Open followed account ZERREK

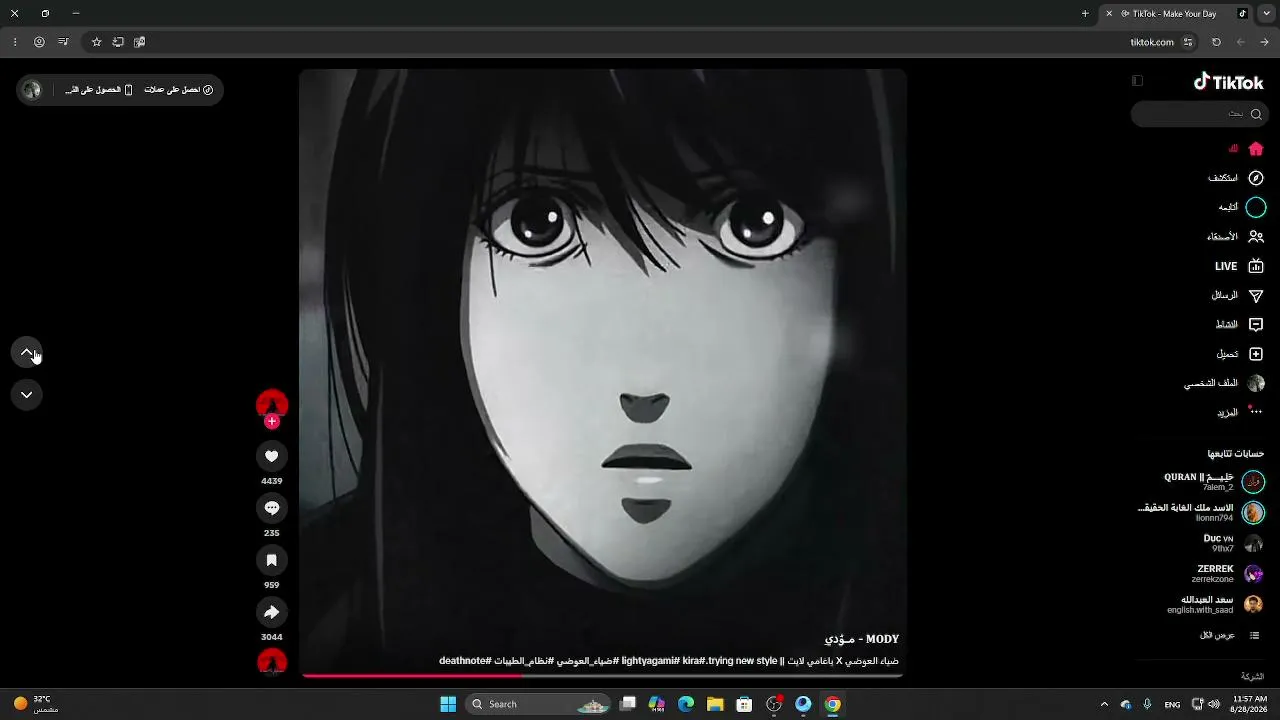pos(1229,574)
